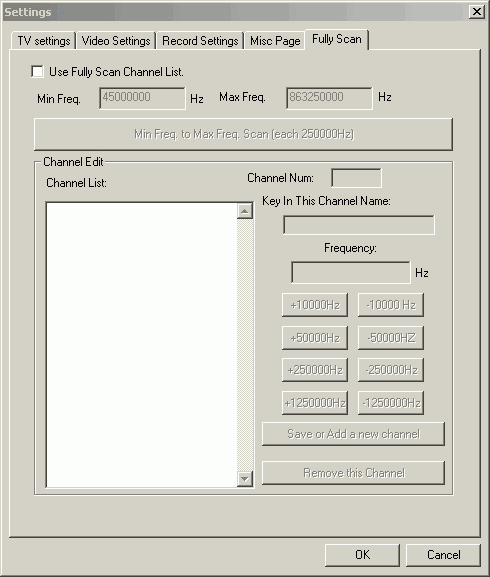Open the Video Settings tab
490x577 pixels.
coord(116,40)
